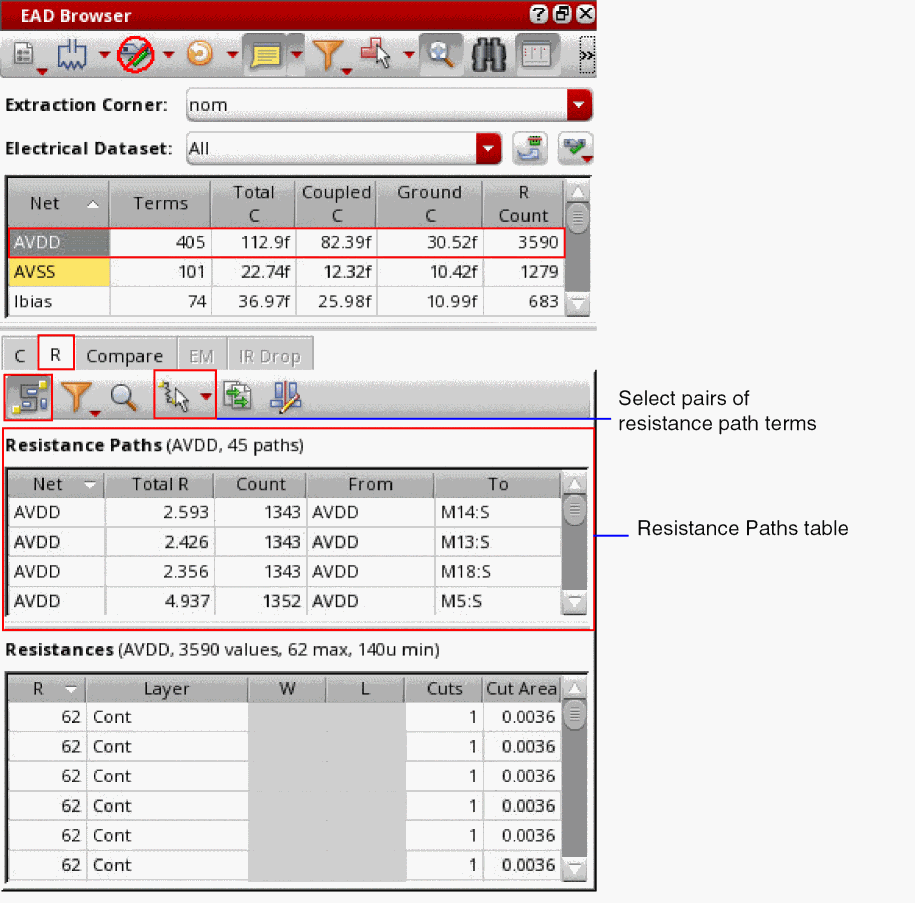This screenshot has height=903, width=915.
Task: Click the magnifier icon in the R tab toolbar
Action: (x=124, y=397)
